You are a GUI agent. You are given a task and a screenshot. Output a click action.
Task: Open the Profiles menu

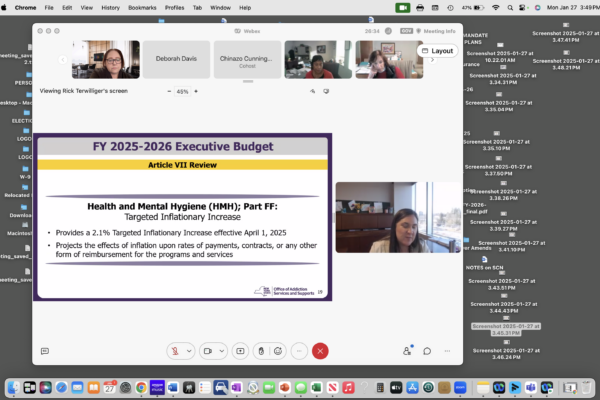point(174,8)
